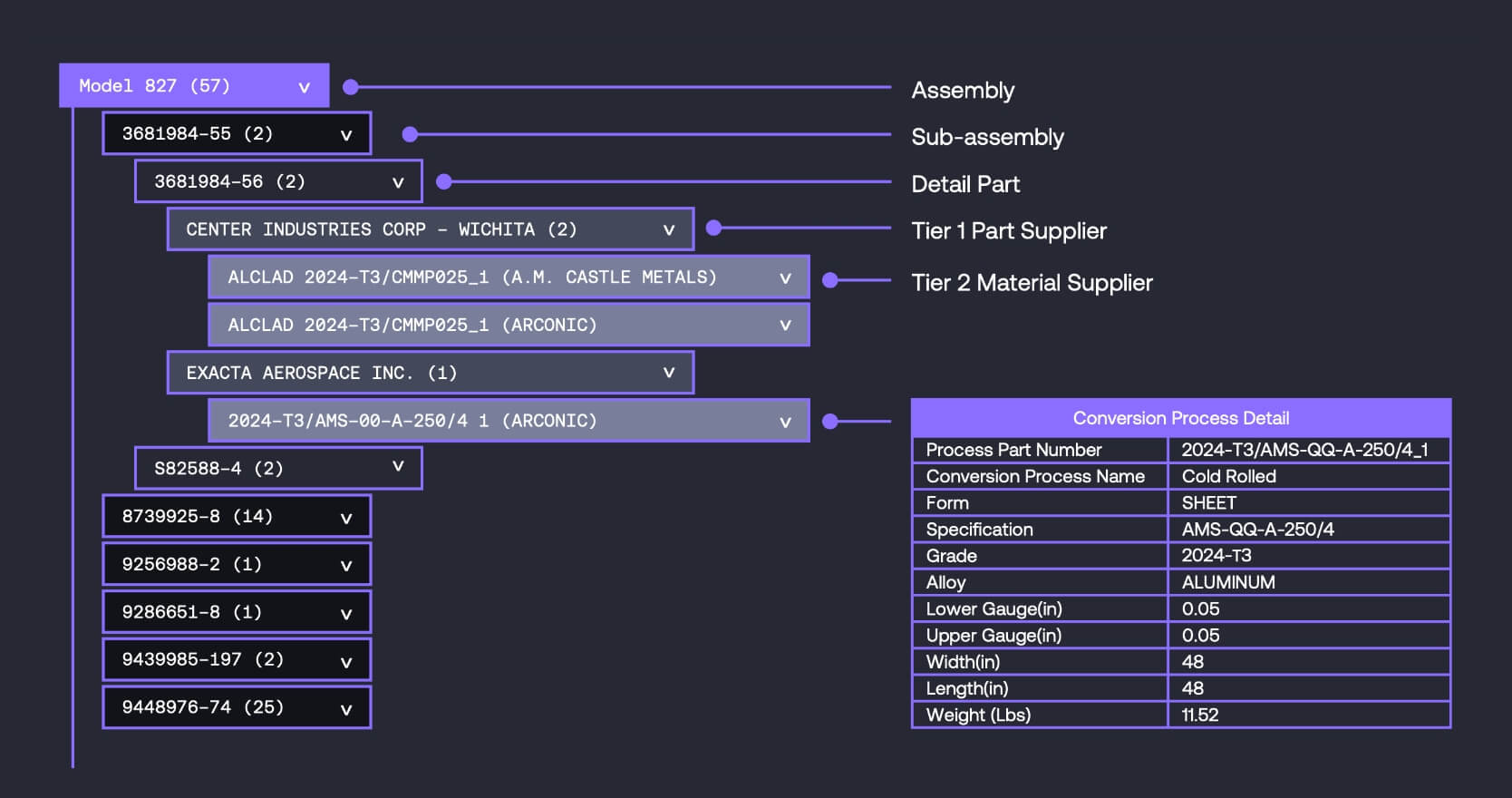Viewport: 1512px width, 798px height.
Task: Toggle chevron on 3681984-56 (2) row
Action: [397, 182]
